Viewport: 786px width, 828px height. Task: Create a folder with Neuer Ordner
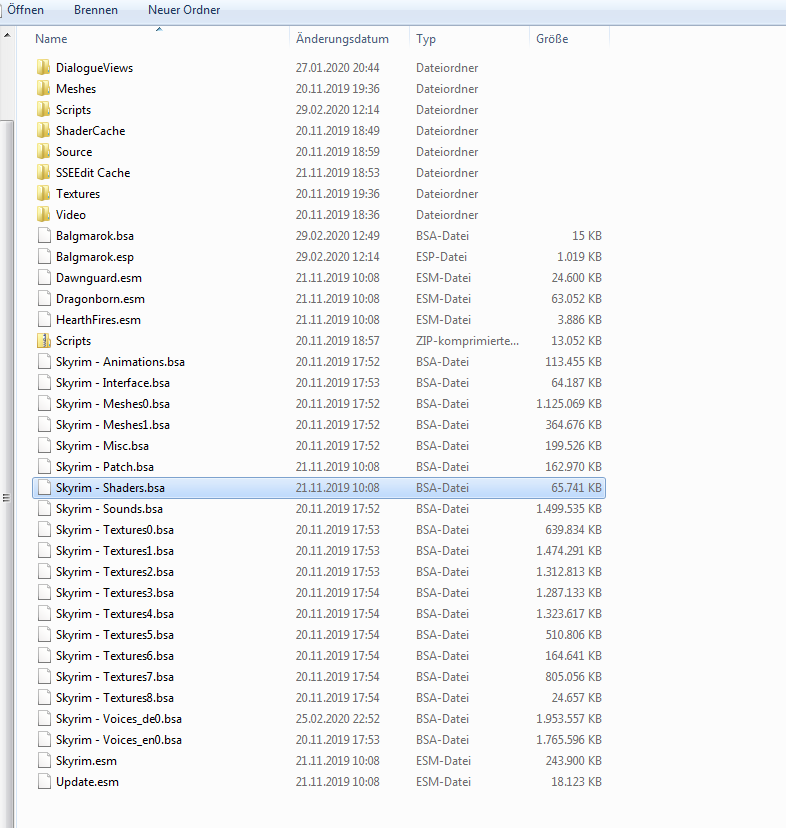click(x=184, y=10)
